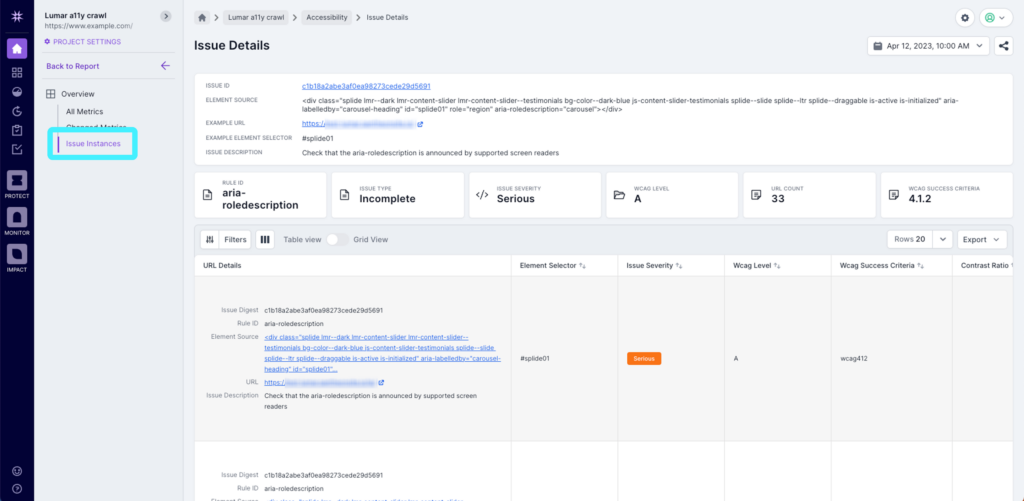
Task: Switch to the MONITOR app
Action: (17, 221)
